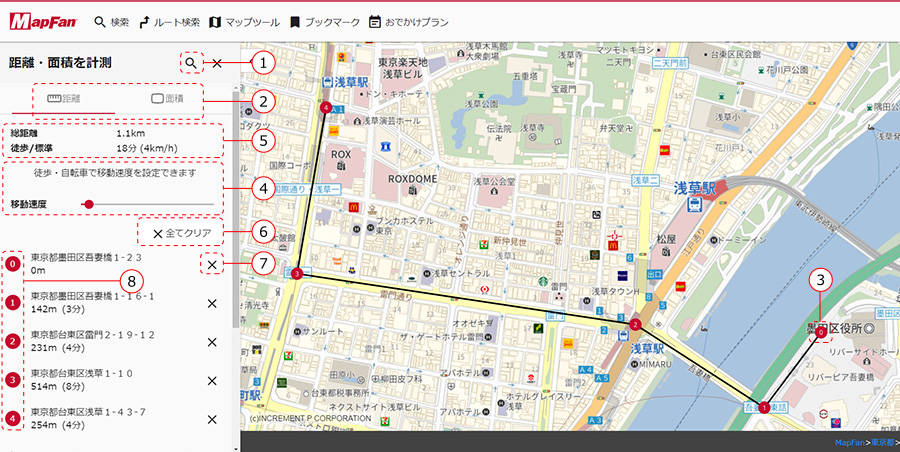Open the マップツール menu
This screenshot has width=900, height=452.
tap(245, 22)
